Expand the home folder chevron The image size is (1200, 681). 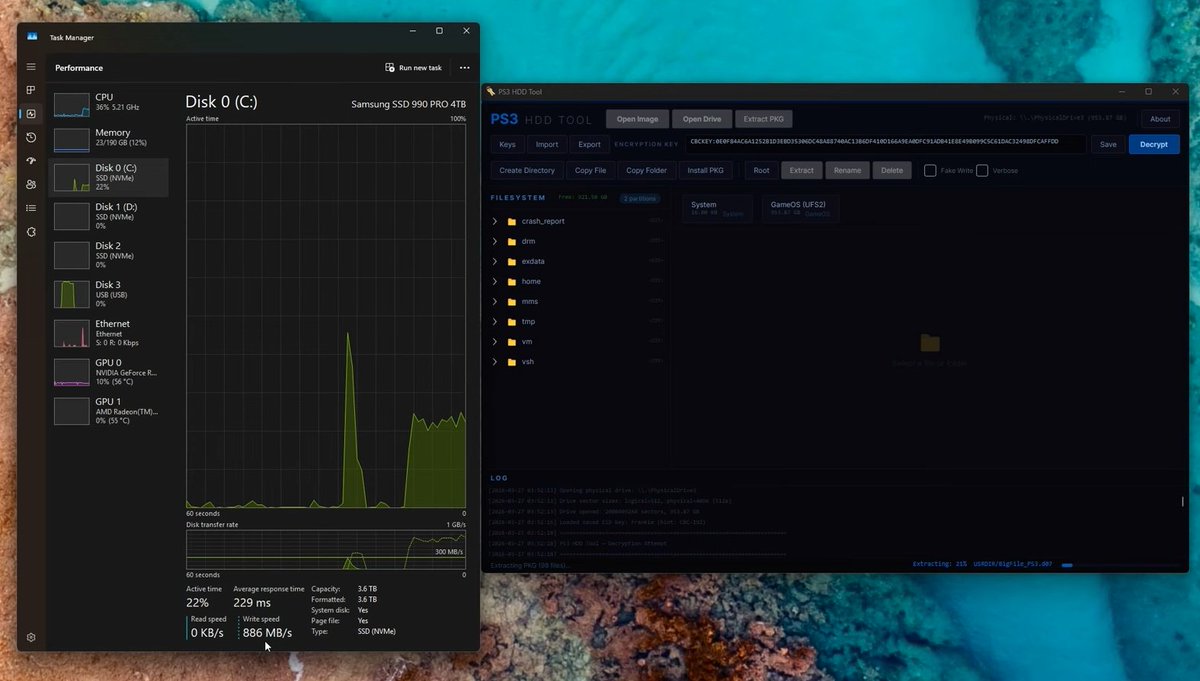pyautogui.click(x=495, y=281)
